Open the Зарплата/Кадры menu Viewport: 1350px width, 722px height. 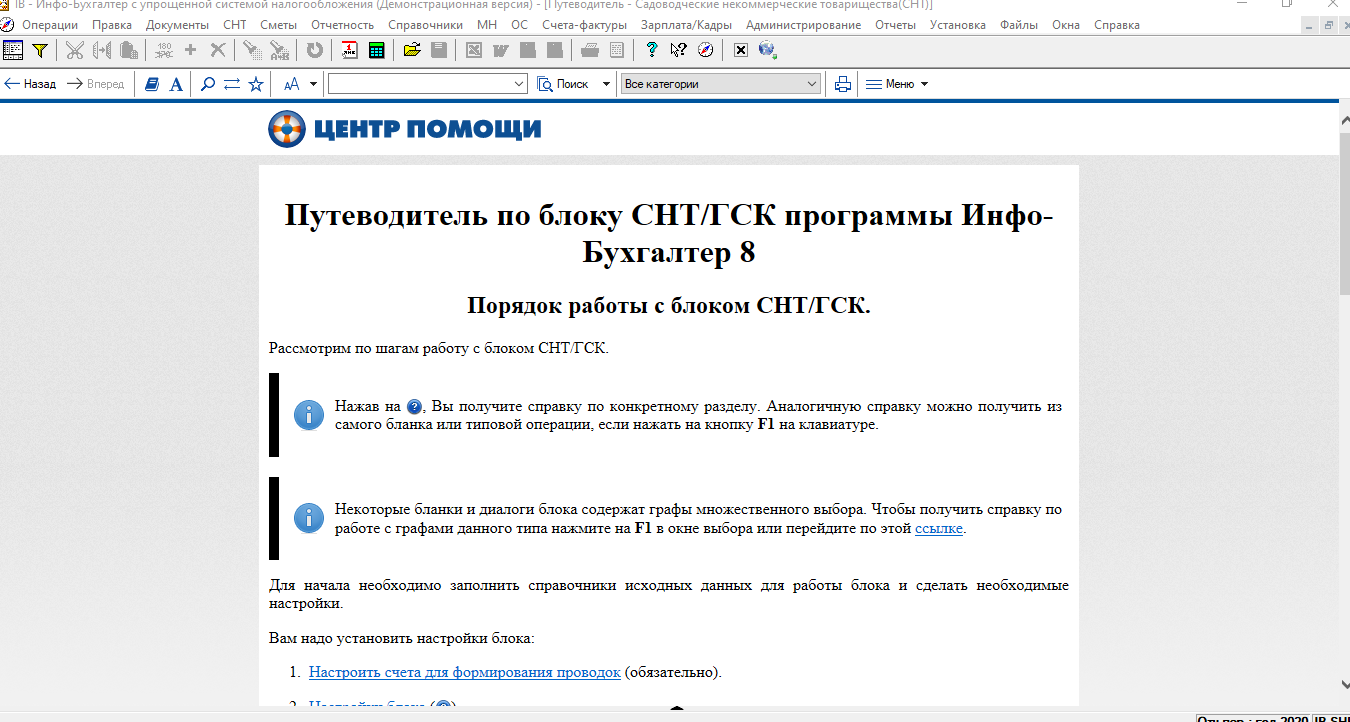point(687,25)
